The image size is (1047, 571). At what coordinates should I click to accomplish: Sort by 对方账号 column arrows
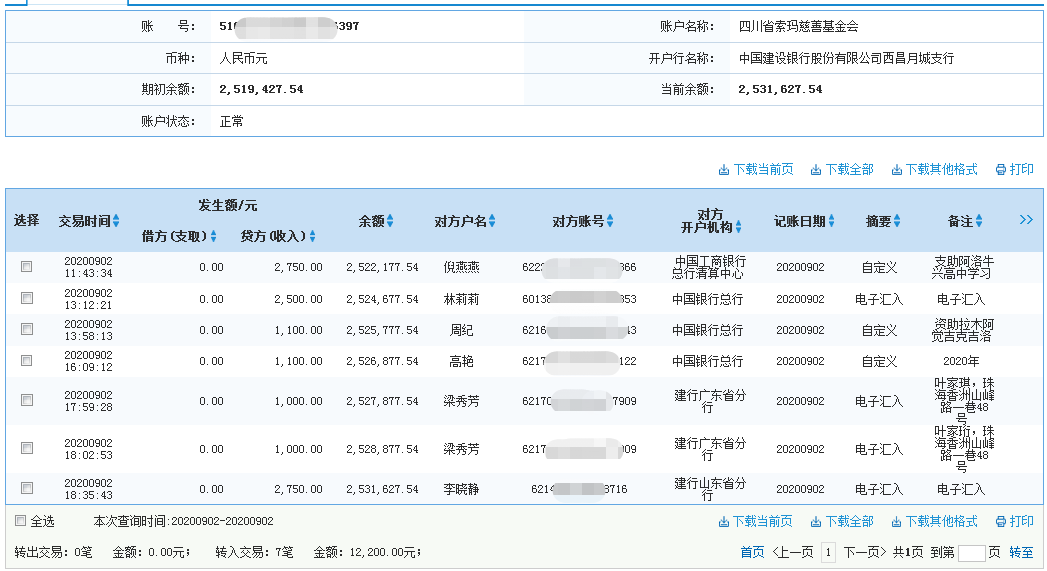click(610, 220)
